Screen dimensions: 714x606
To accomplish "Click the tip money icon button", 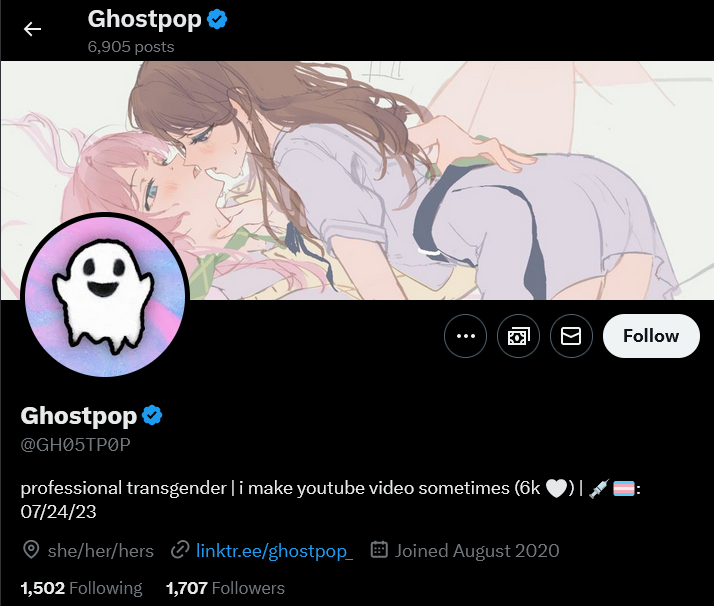I will pyautogui.click(x=519, y=336).
